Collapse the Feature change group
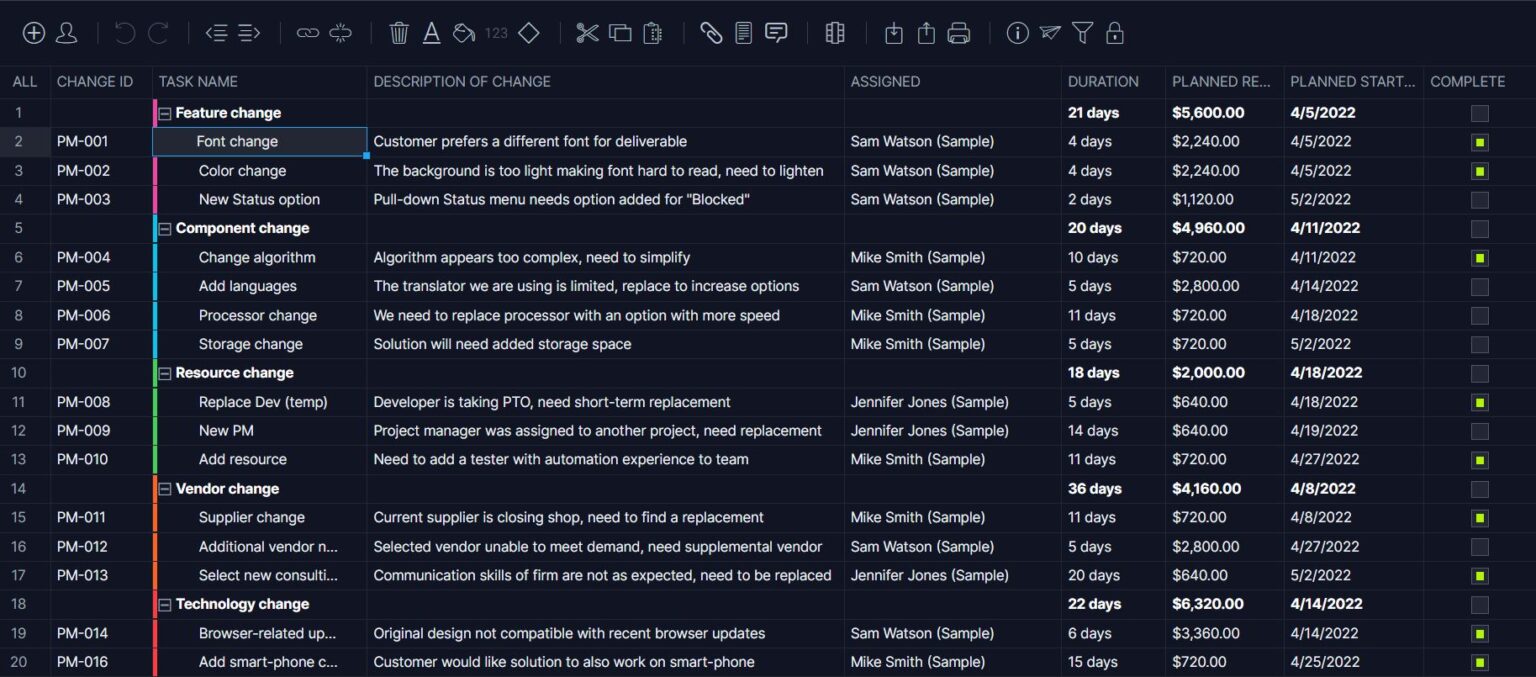This screenshot has width=1536, height=677. coord(164,112)
